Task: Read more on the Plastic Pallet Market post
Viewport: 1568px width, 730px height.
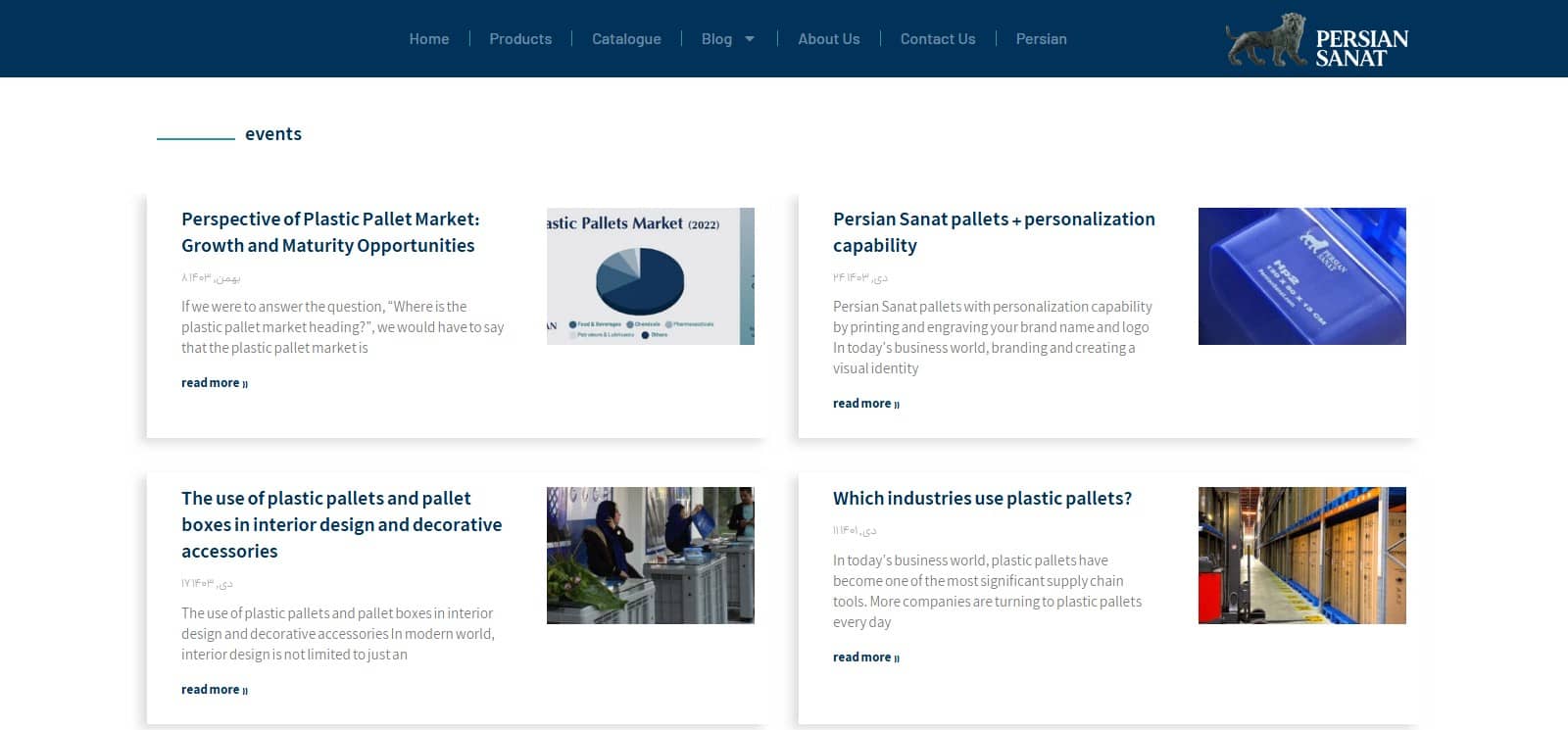Action: 214,383
